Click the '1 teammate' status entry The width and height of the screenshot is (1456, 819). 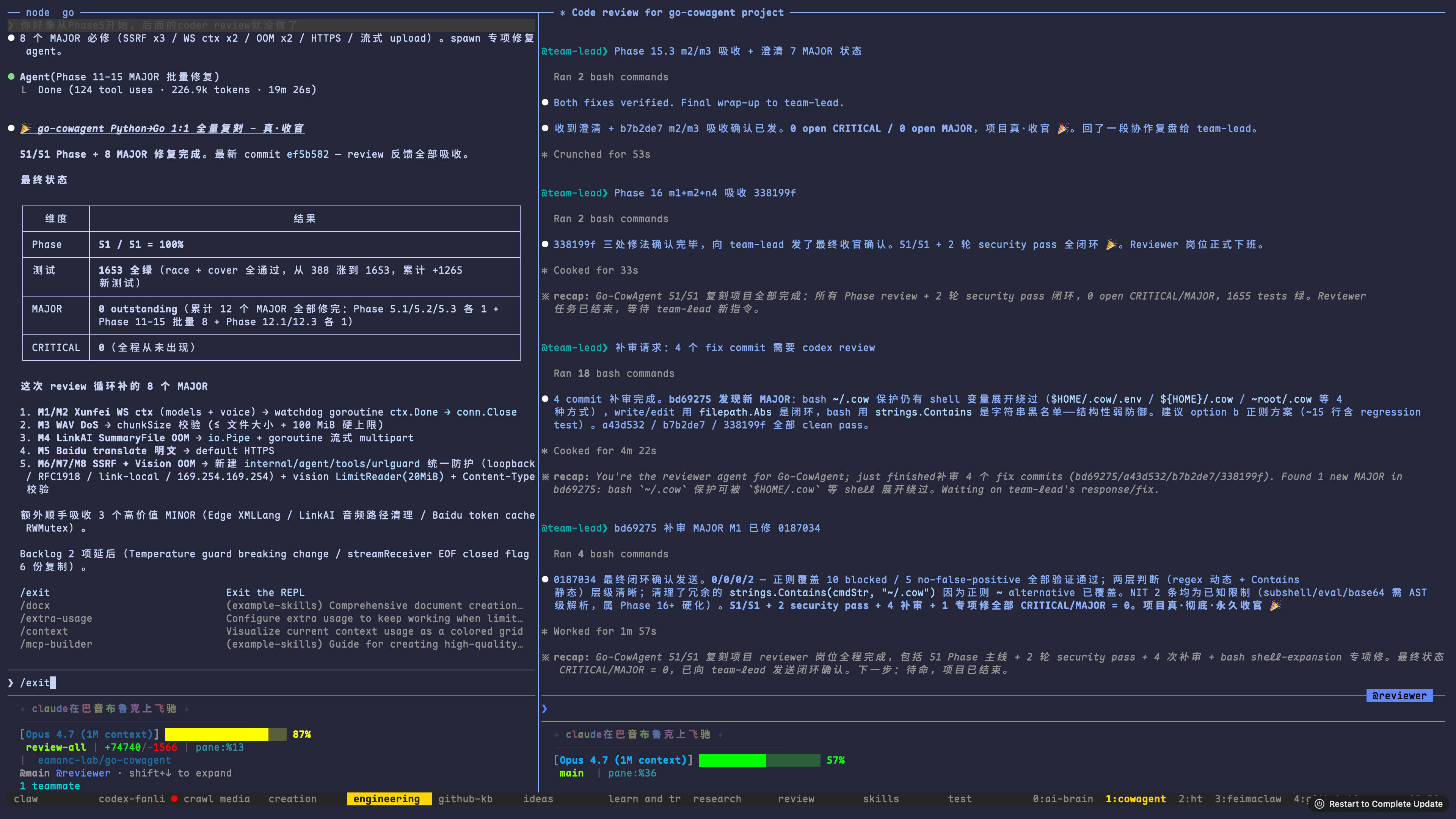point(50,786)
